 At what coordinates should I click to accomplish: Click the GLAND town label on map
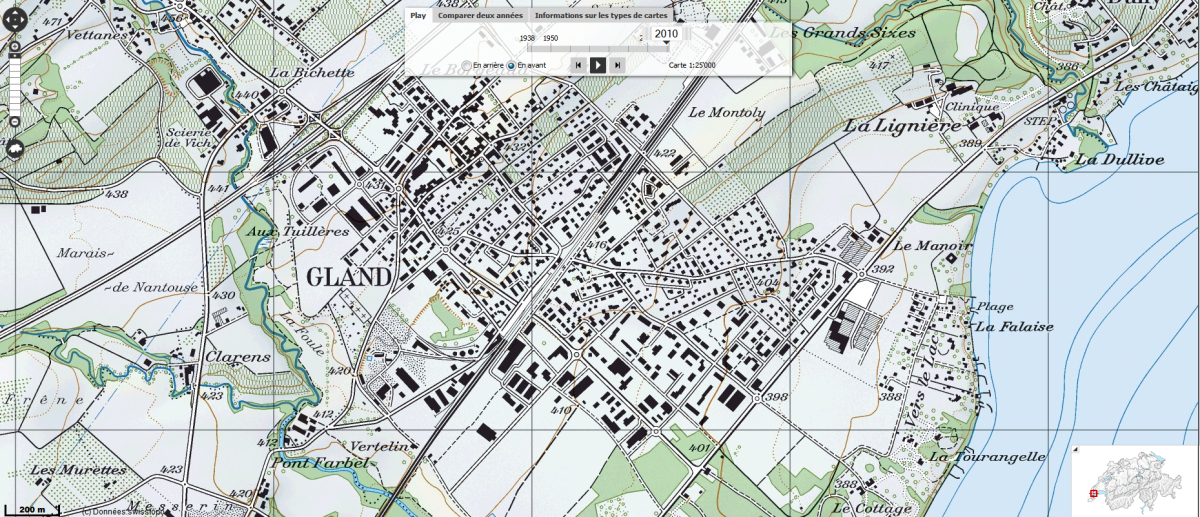[x=349, y=277]
